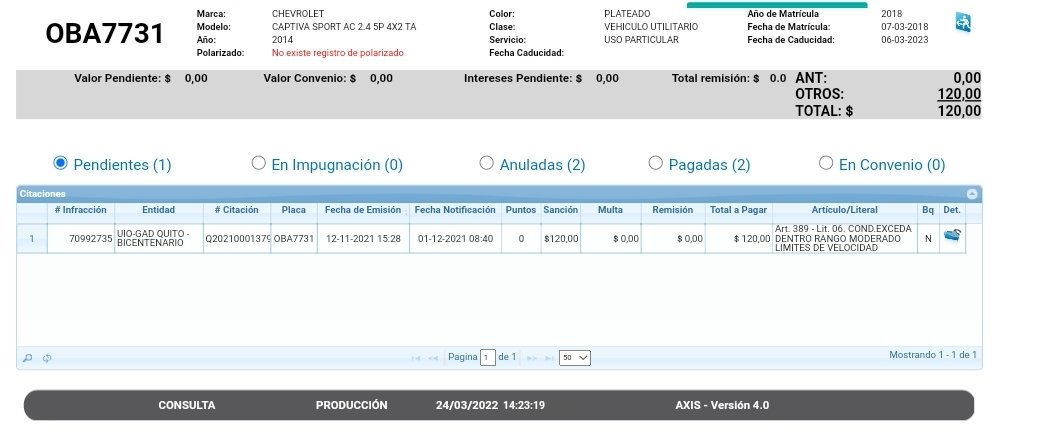Open detail icon for infraction 70992735
This screenshot has width=1050, height=447.
click(952, 236)
